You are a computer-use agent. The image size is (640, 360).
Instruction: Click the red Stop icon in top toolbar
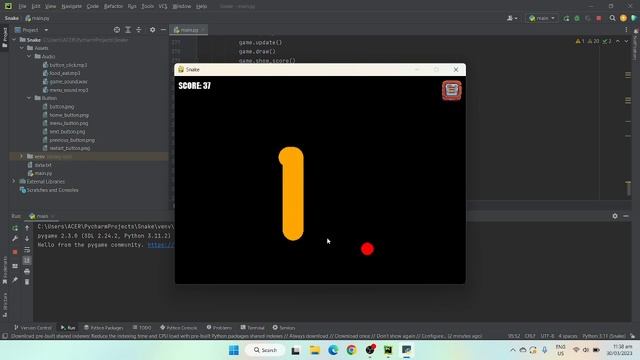(599, 18)
